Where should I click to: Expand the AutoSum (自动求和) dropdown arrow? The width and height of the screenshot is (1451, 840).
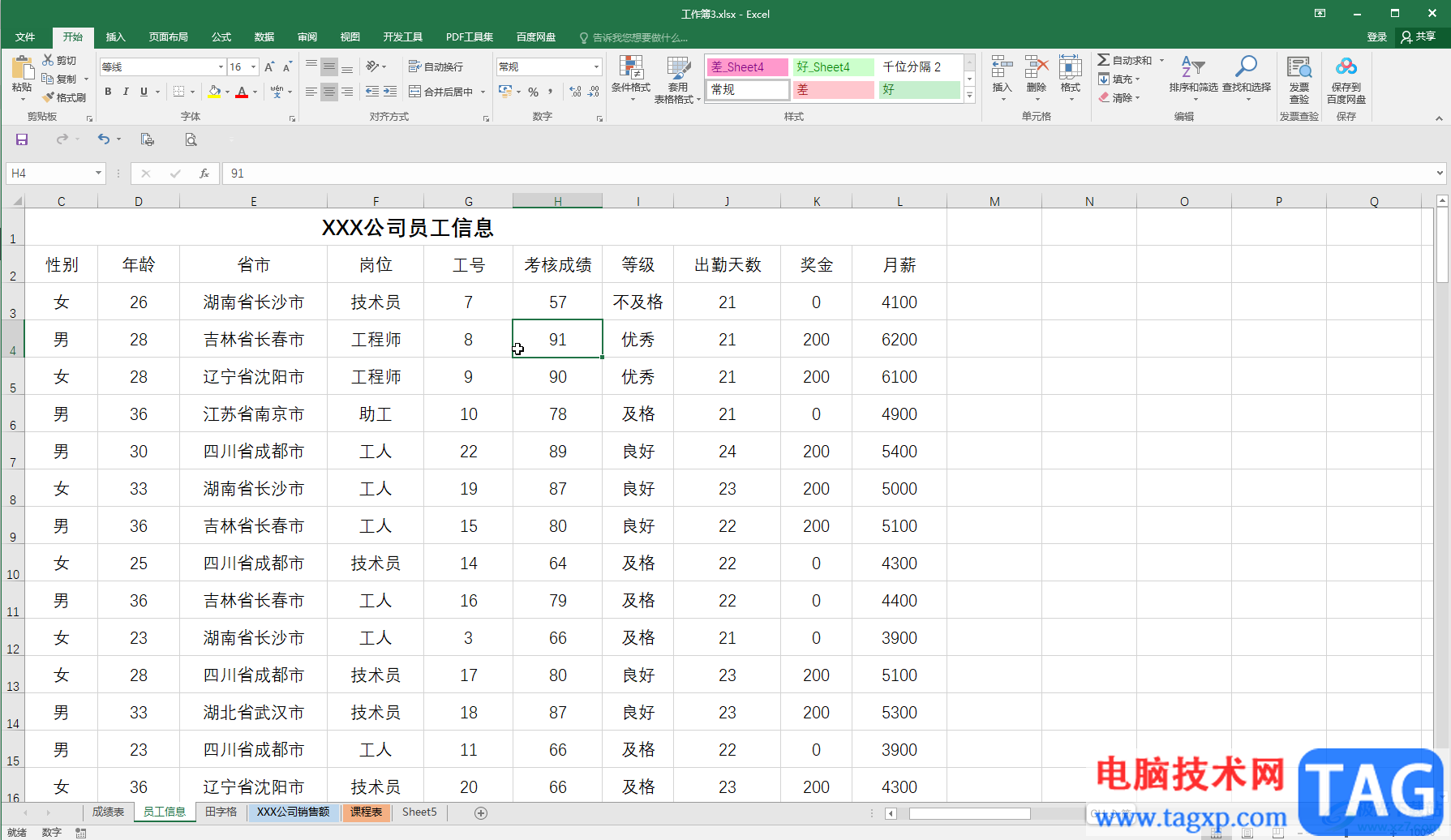coord(1161,60)
